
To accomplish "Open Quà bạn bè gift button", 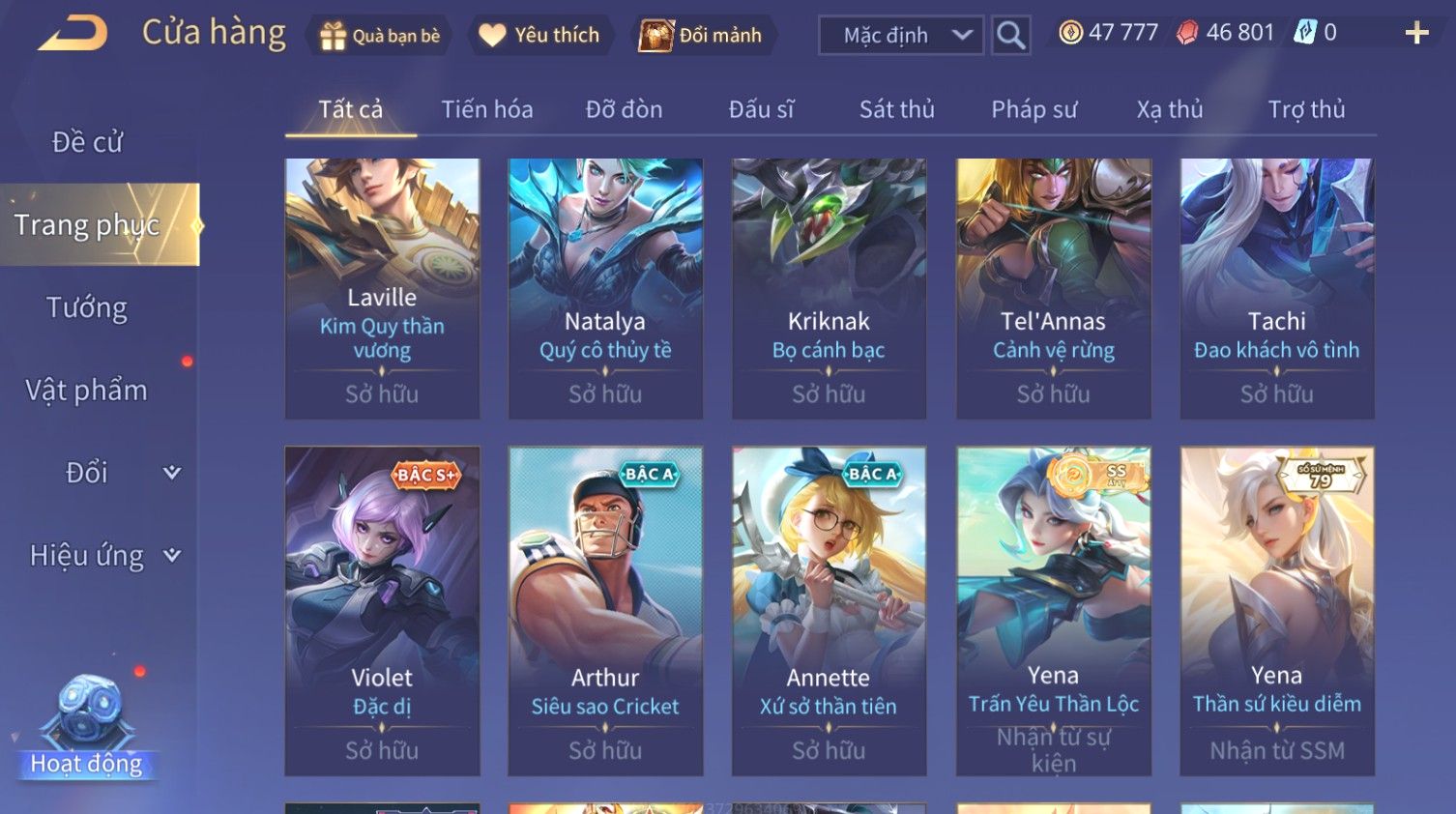I will [379, 36].
